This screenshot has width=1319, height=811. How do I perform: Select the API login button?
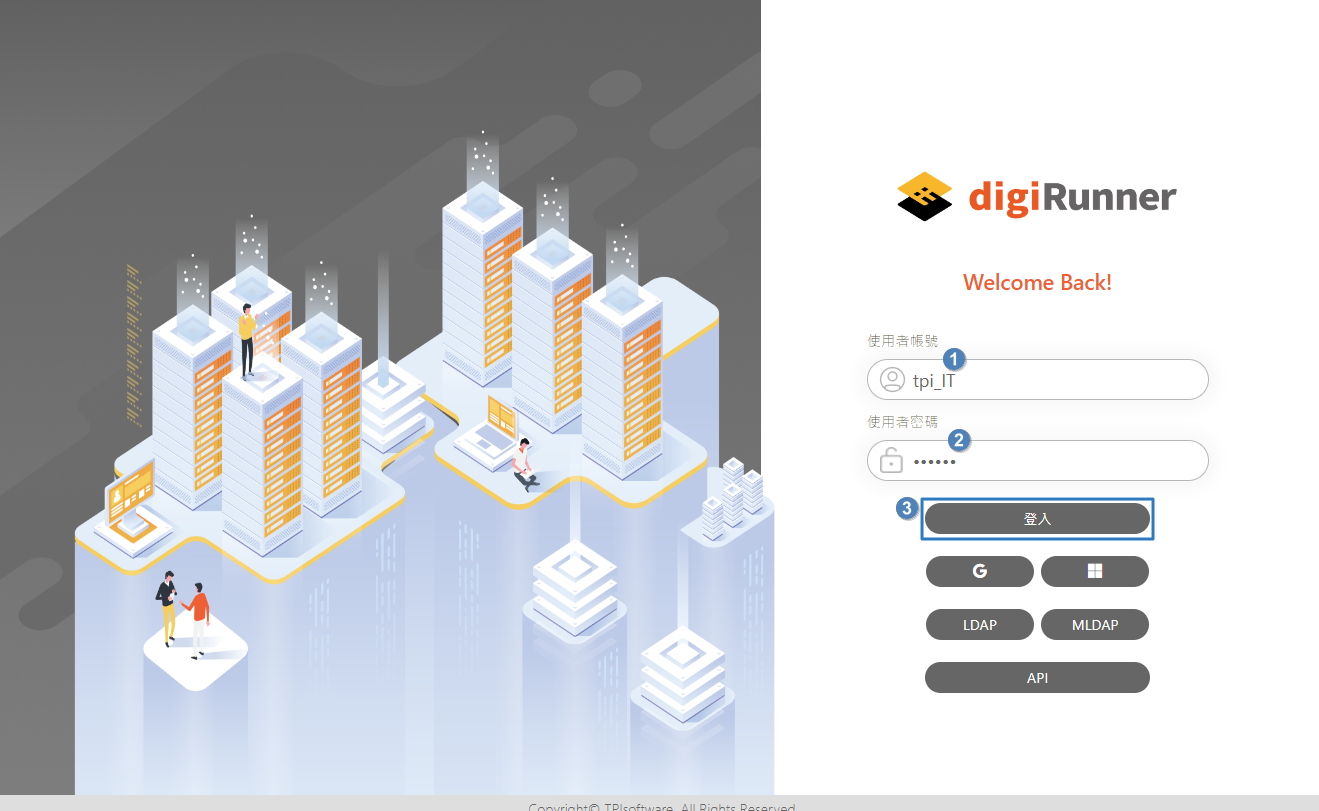click(x=1037, y=678)
